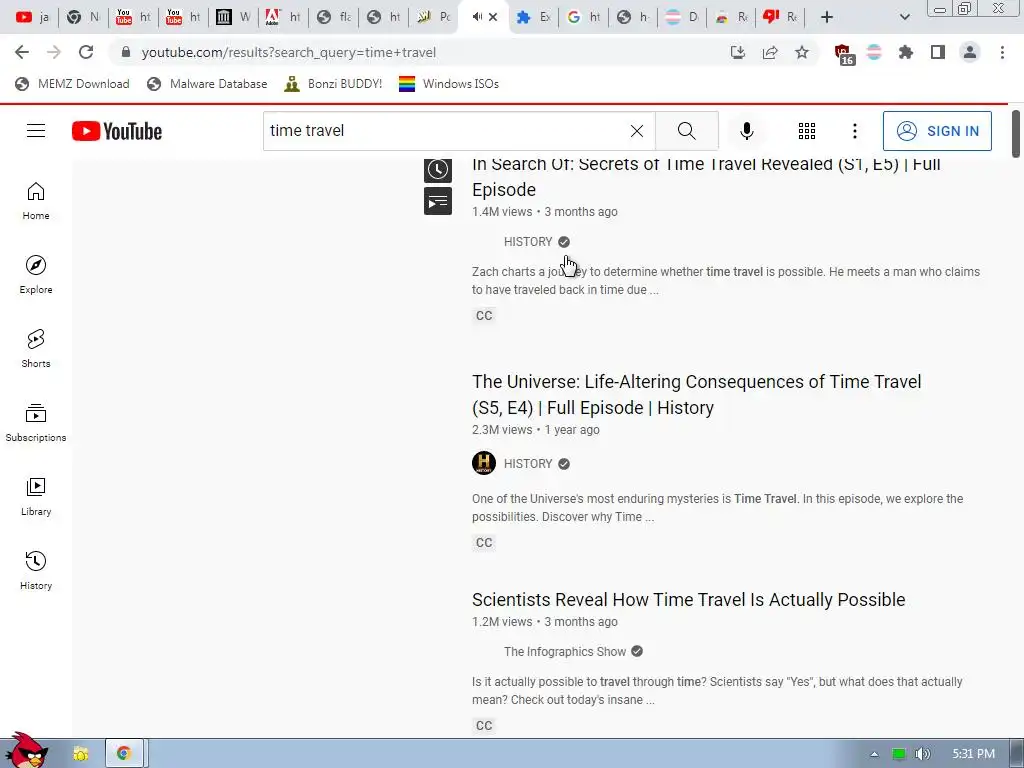Open the folder icon in the taskbar

tap(81, 754)
